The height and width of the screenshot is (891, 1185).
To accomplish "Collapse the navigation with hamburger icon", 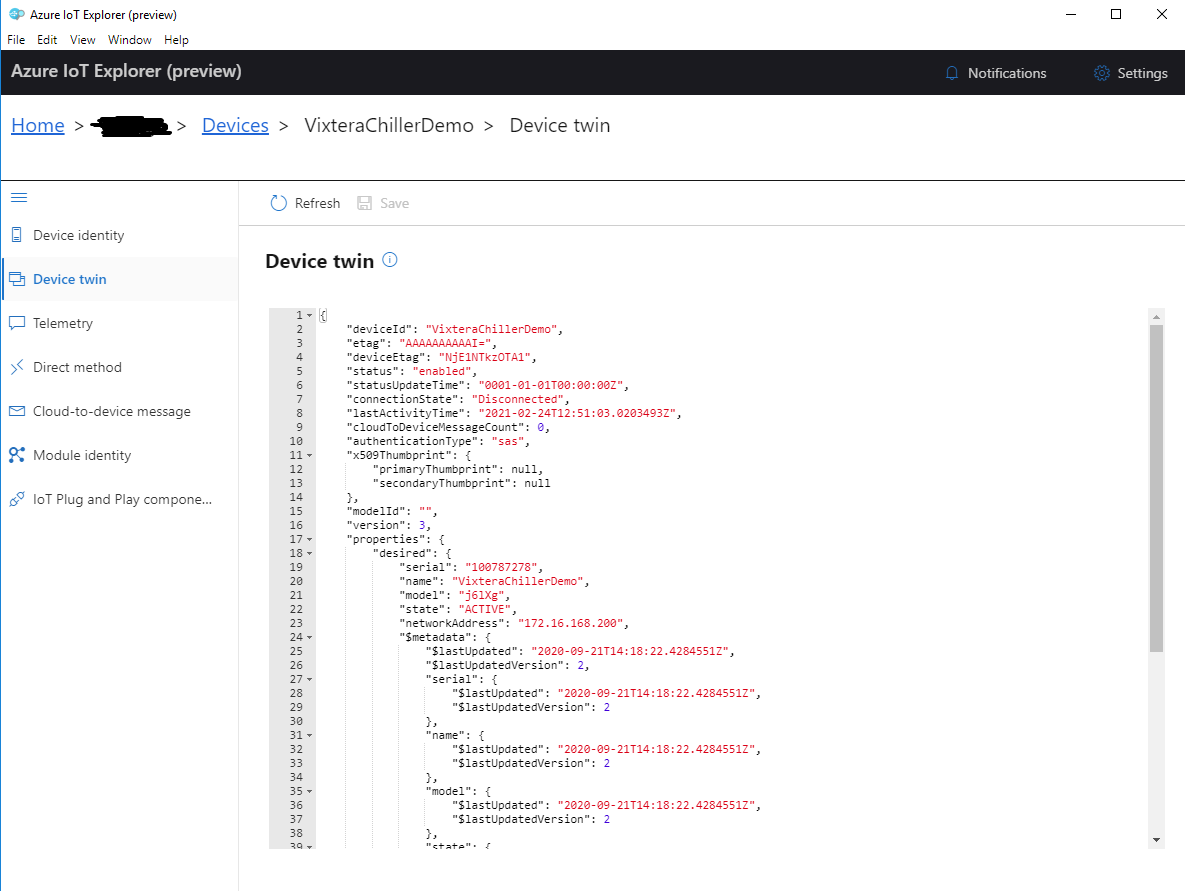I will coord(19,197).
